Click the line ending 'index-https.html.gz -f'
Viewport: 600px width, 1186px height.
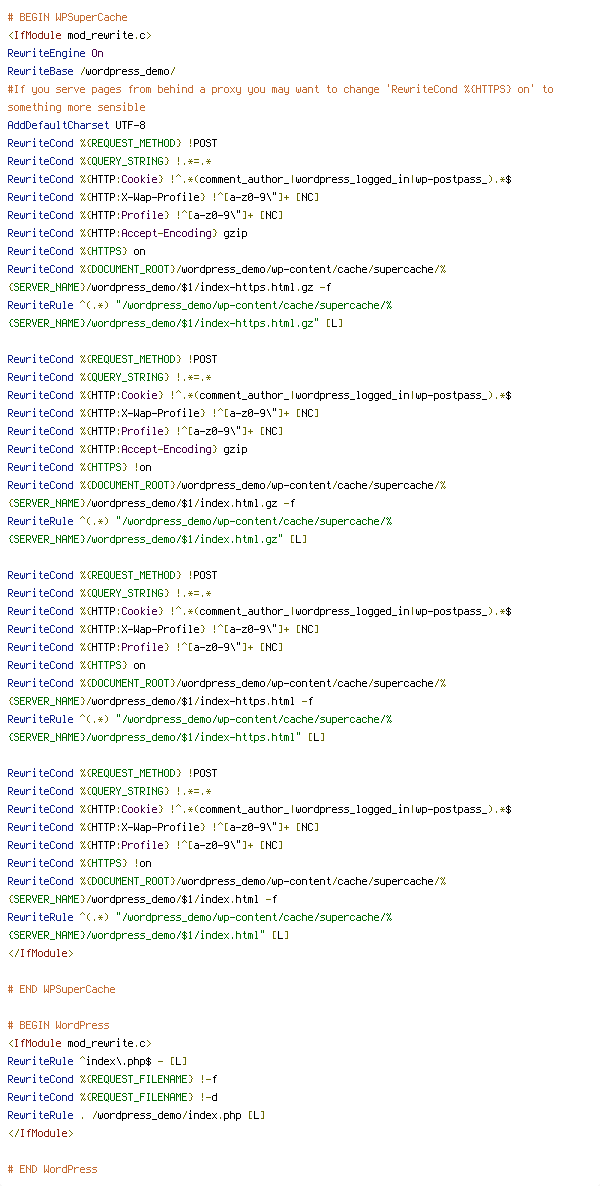[x=169, y=288]
